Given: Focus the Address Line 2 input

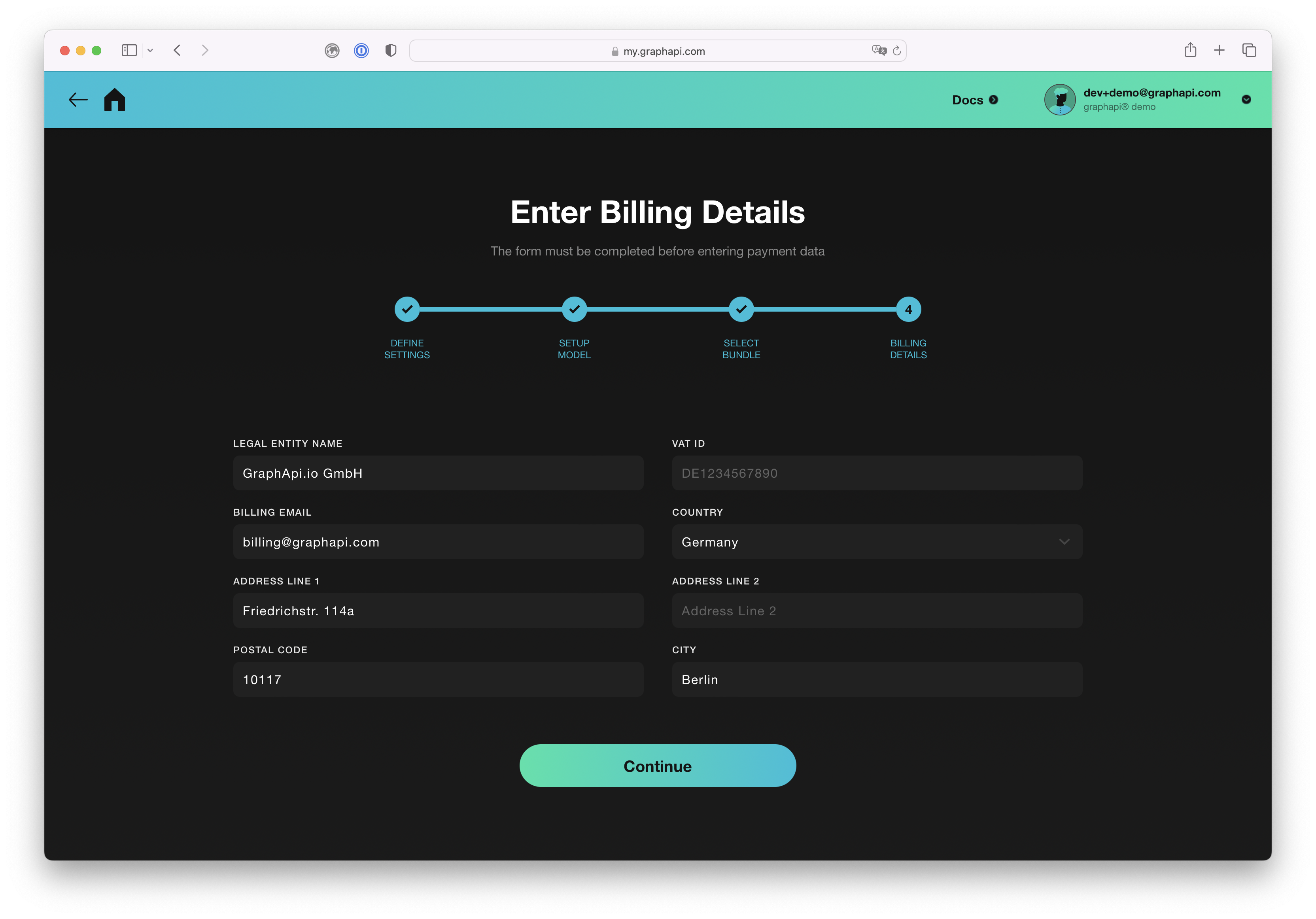Looking at the screenshot, I should [x=877, y=611].
